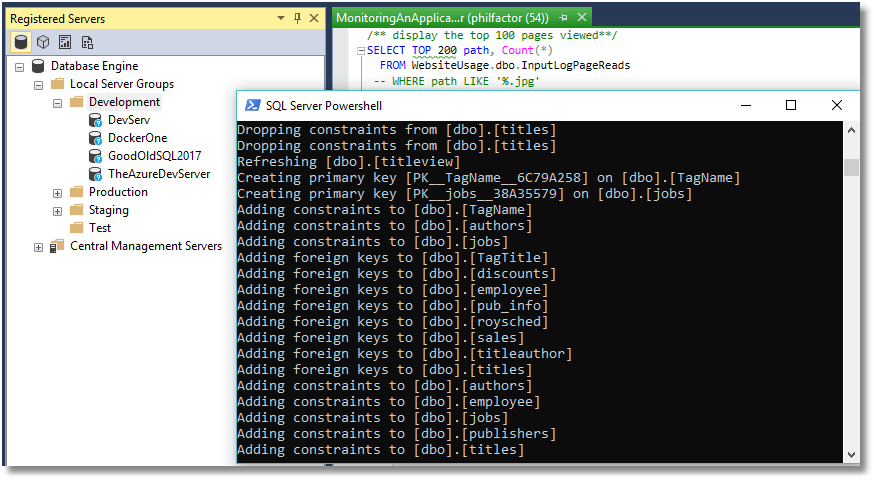Click the DockerOne server icon
The width and height of the screenshot is (874, 480).
click(95, 138)
